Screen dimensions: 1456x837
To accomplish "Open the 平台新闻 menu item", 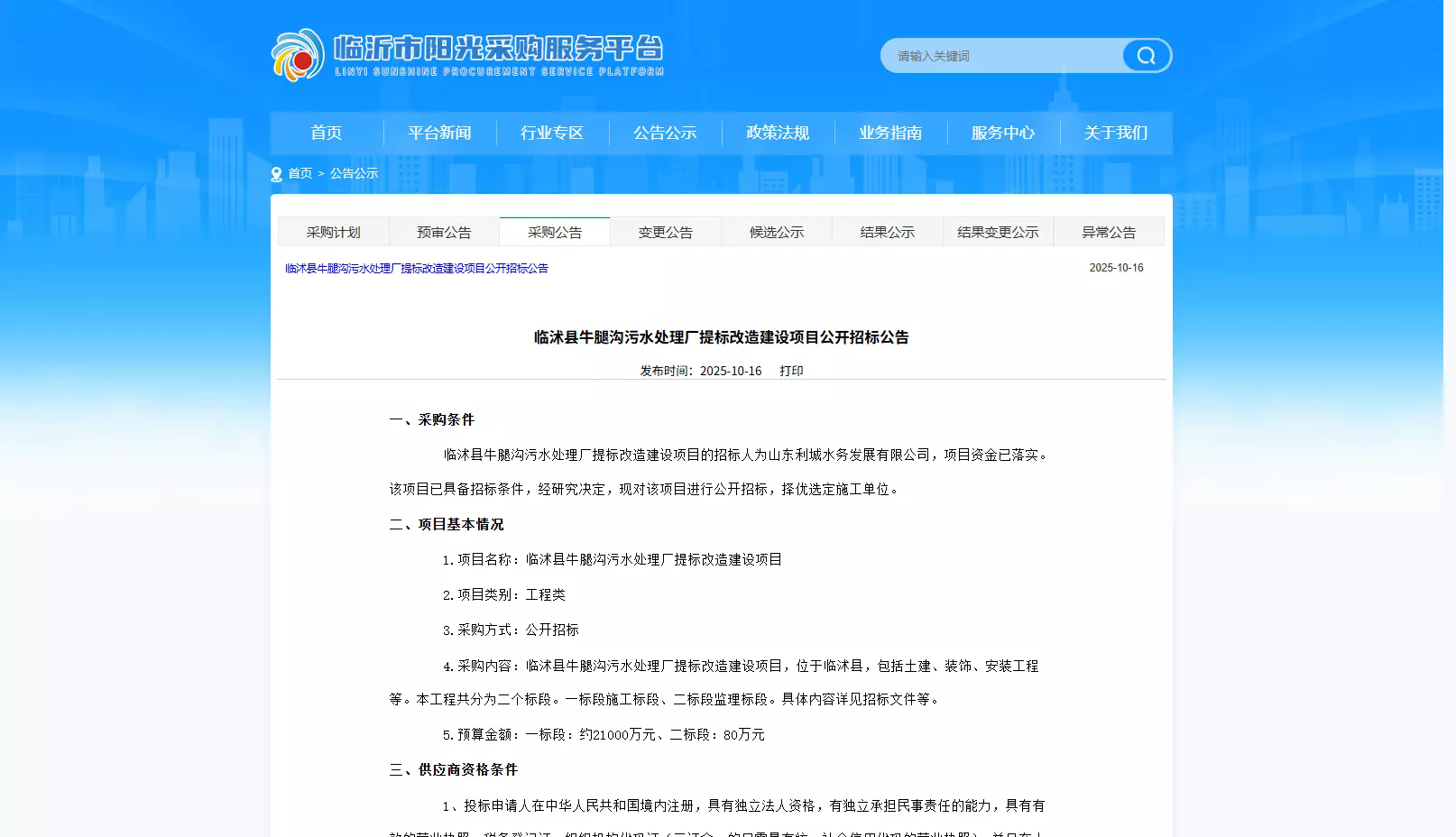I will tap(439, 133).
